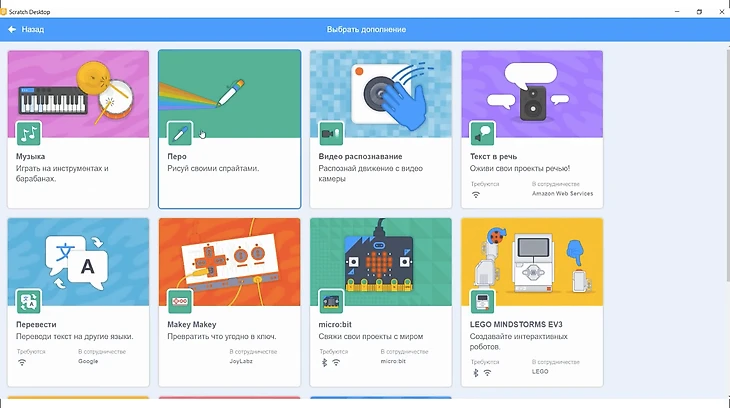This screenshot has height=408, width=730.
Task: Click 'Рисуй своими спрайтами.' description
Action: click(x=213, y=168)
